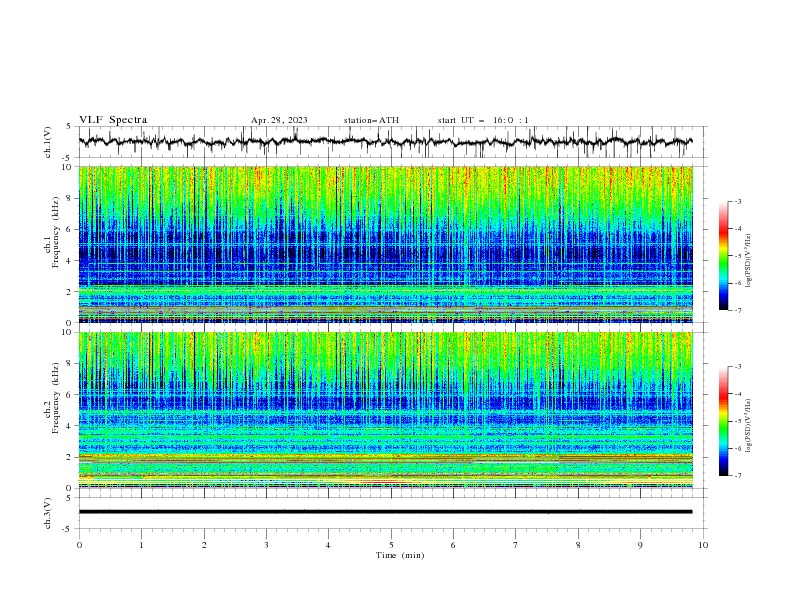The height and width of the screenshot is (612, 792).
Task: Click the log(PSD) label beside ch.2 color bar
Action: click(749, 426)
